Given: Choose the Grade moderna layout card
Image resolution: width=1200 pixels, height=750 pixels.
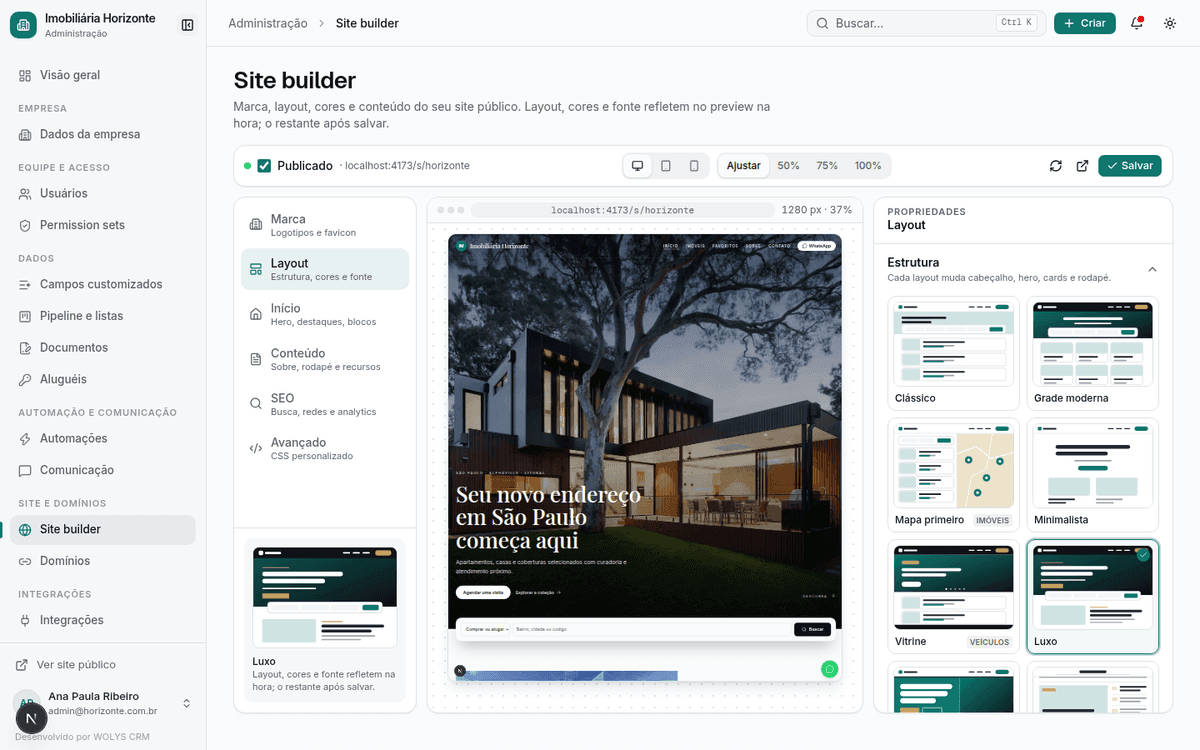Looking at the screenshot, I should point(1093,353).
